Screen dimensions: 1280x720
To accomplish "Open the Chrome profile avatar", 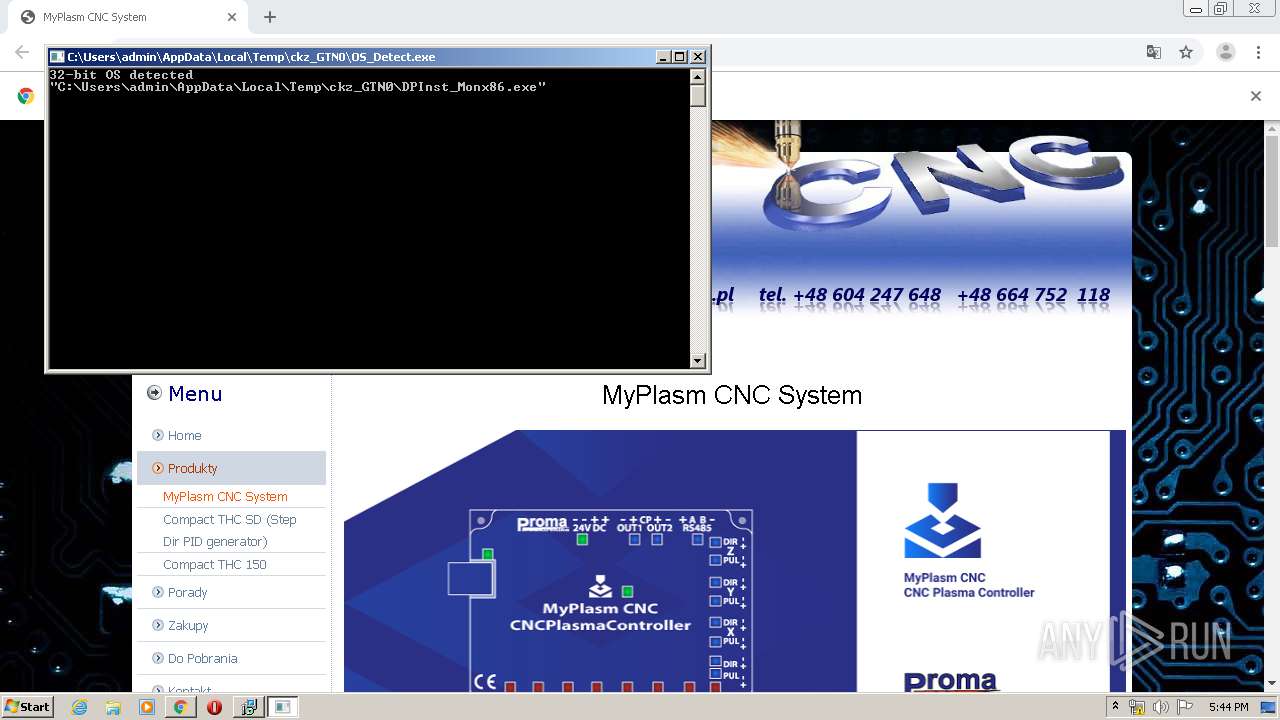I will 1226,52.
